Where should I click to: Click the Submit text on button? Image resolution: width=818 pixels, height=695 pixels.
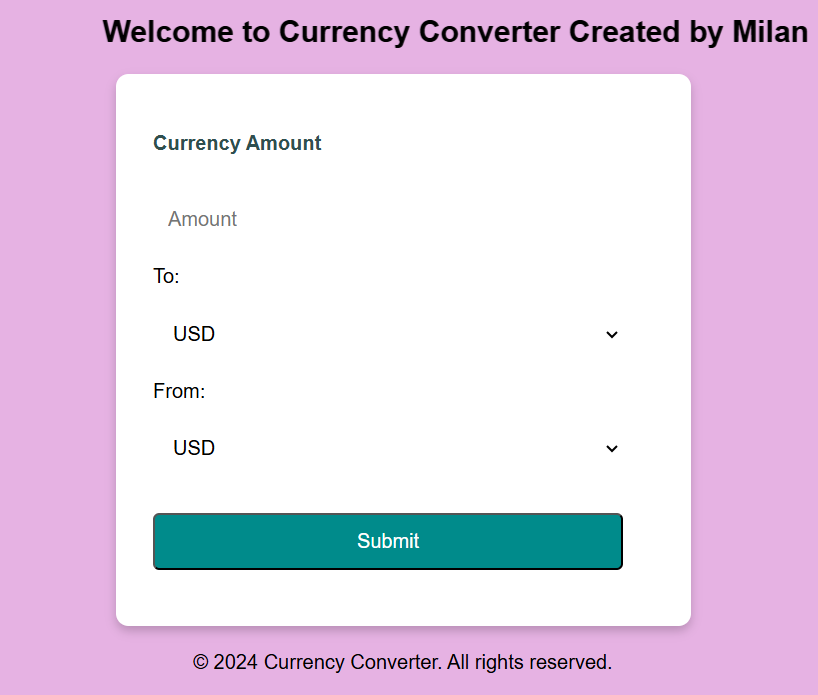pos(388,541)
